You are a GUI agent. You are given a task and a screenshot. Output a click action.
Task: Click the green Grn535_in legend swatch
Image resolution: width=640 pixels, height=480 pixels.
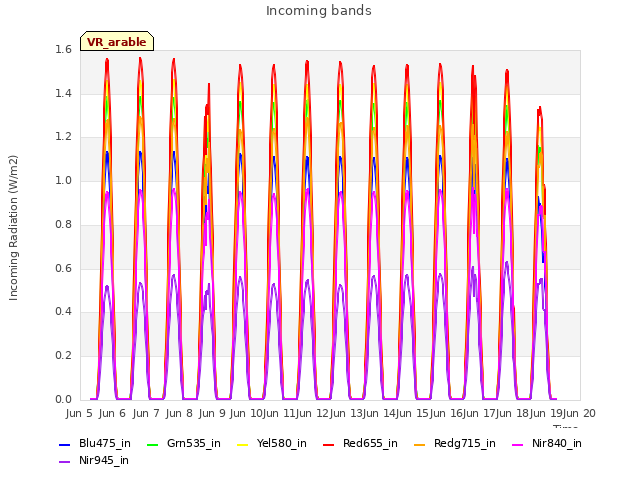152,444
